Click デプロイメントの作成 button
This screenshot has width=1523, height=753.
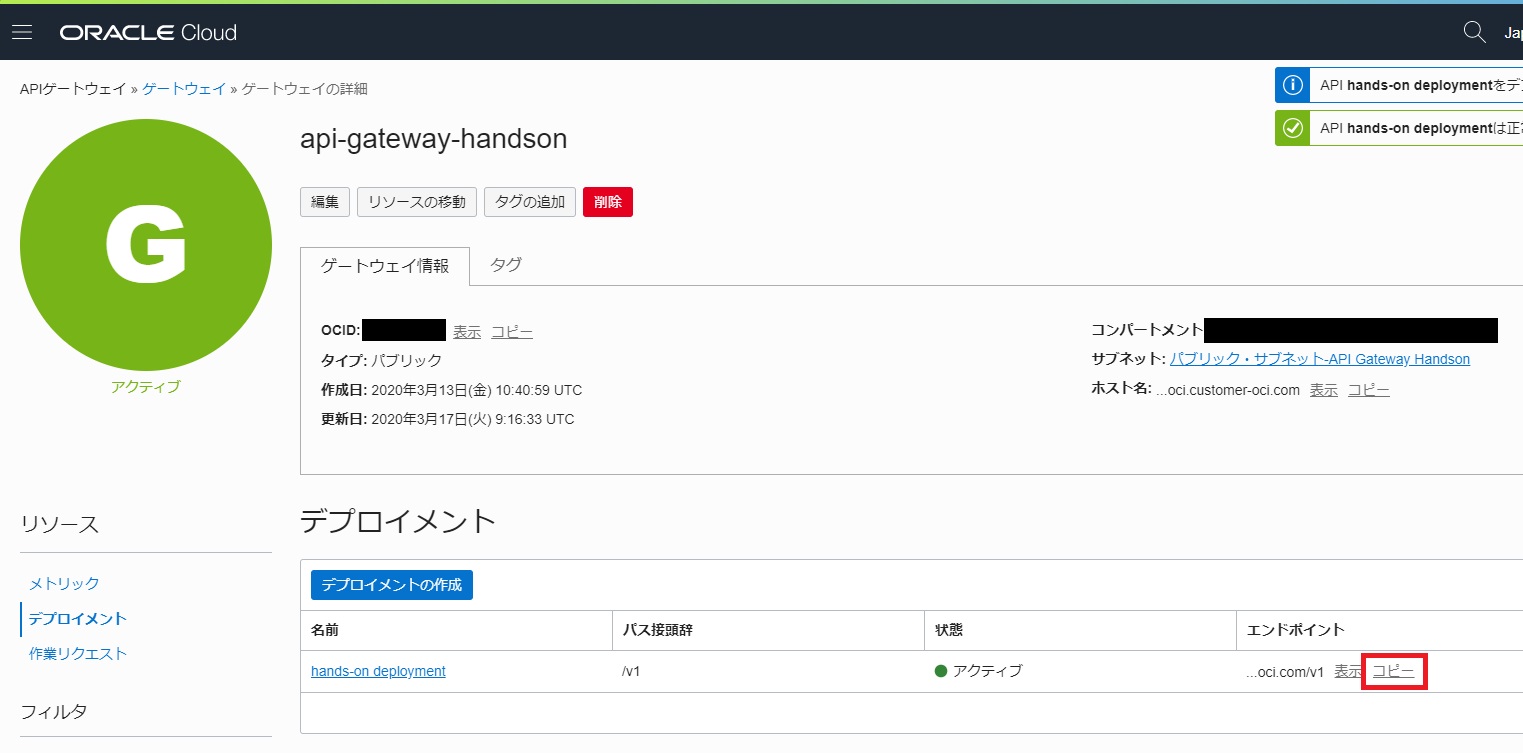click(392, 585)
